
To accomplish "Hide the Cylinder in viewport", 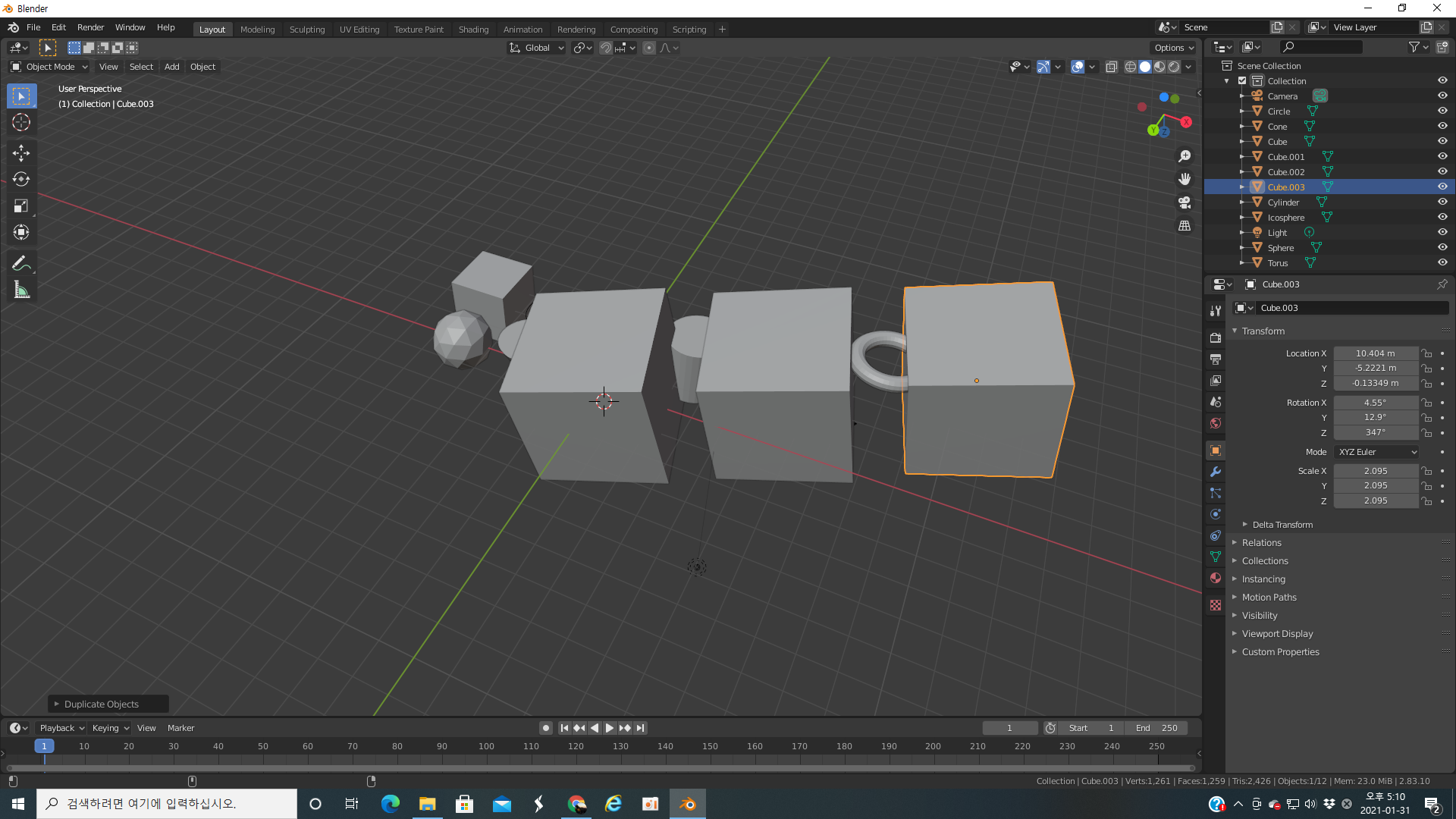I will [x=1442, y=202].
